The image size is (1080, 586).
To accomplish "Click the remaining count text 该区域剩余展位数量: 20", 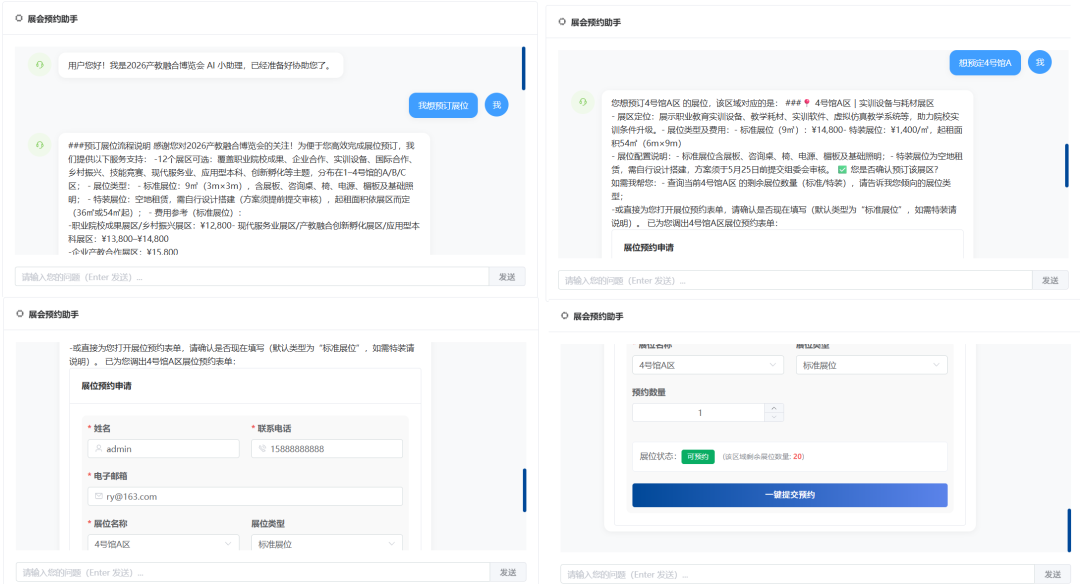I will [763, 457].
